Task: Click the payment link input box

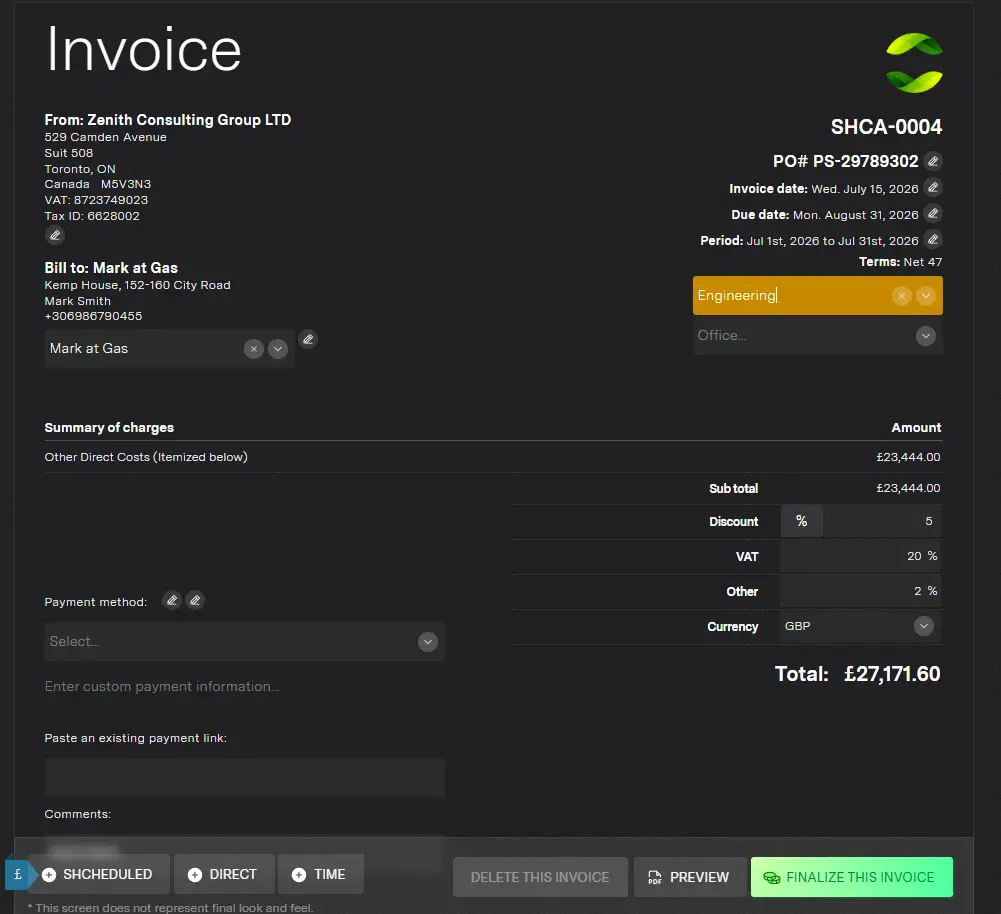Action: 245,777
